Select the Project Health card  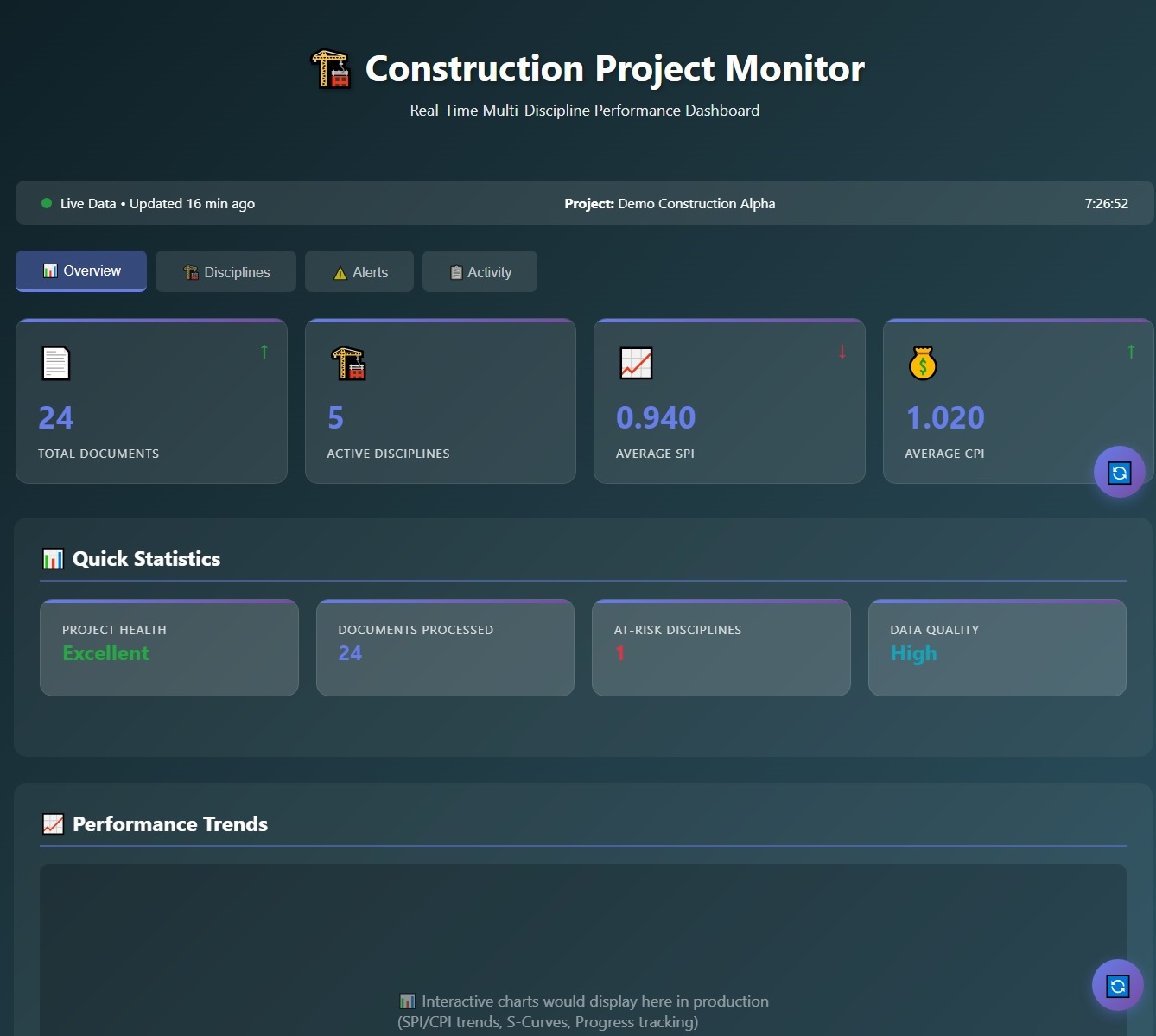(169, 647)
